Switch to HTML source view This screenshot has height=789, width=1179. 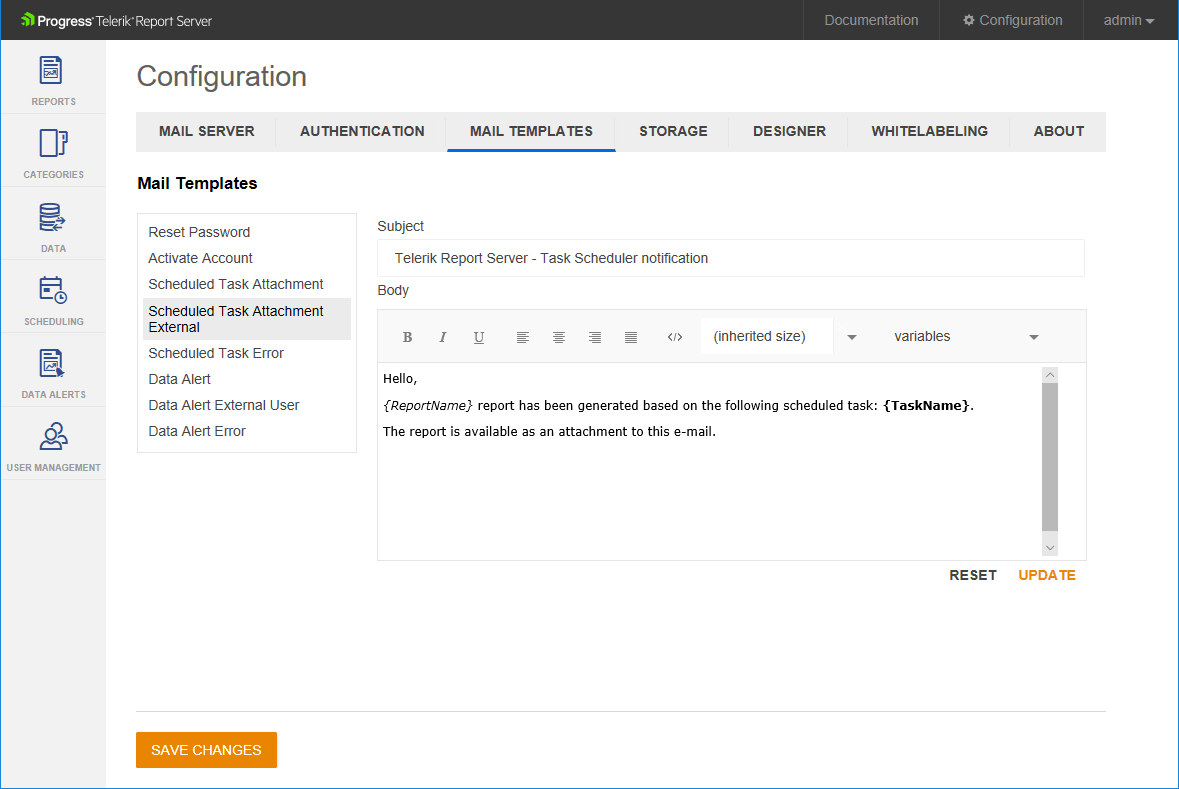(x=675, y=337)
